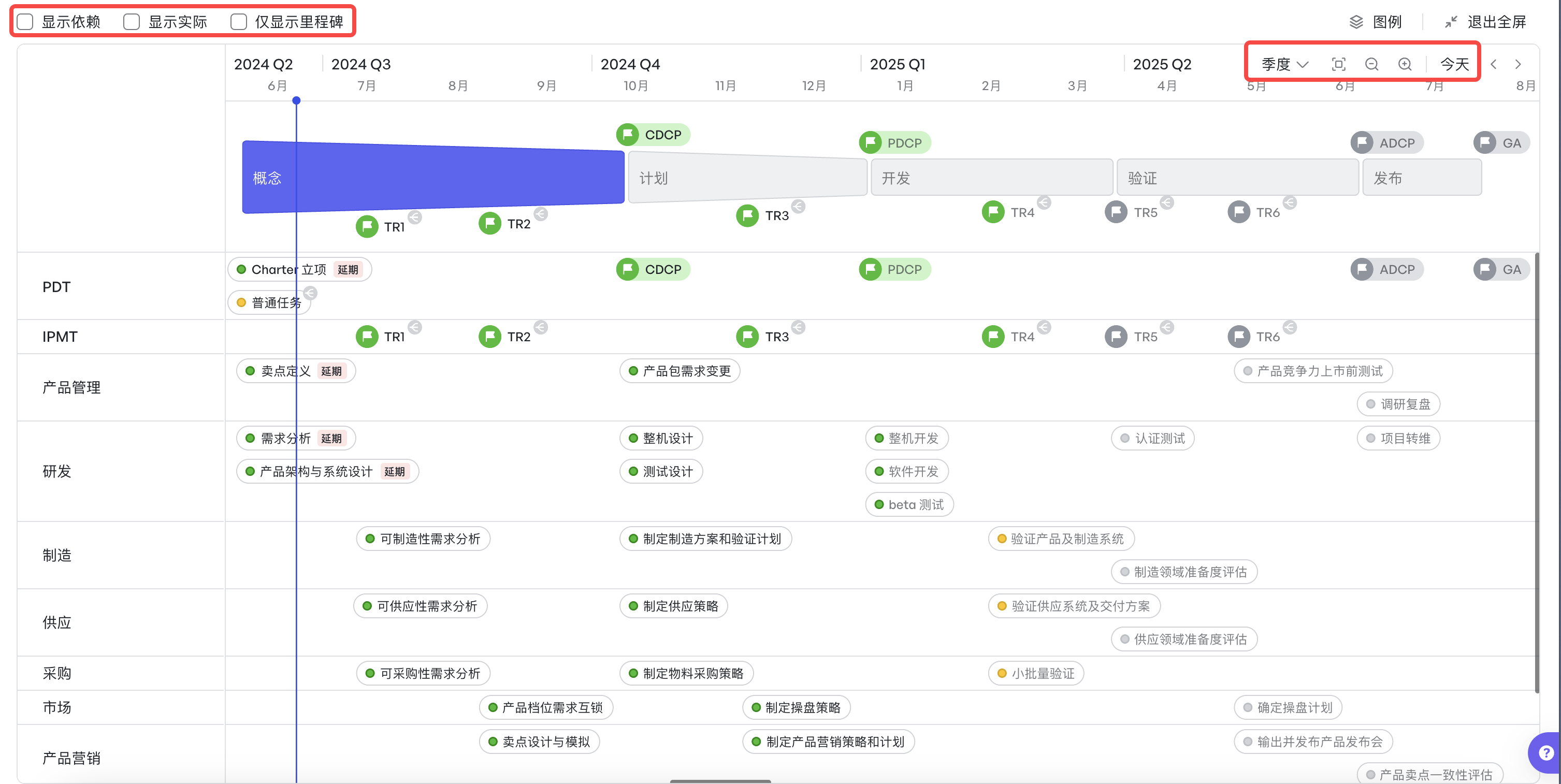Image resolution: width=1561 pixels, height=784 pixels.
Task: Click the CDCP milestone flag above the phase bar
Action: [653, 135]
